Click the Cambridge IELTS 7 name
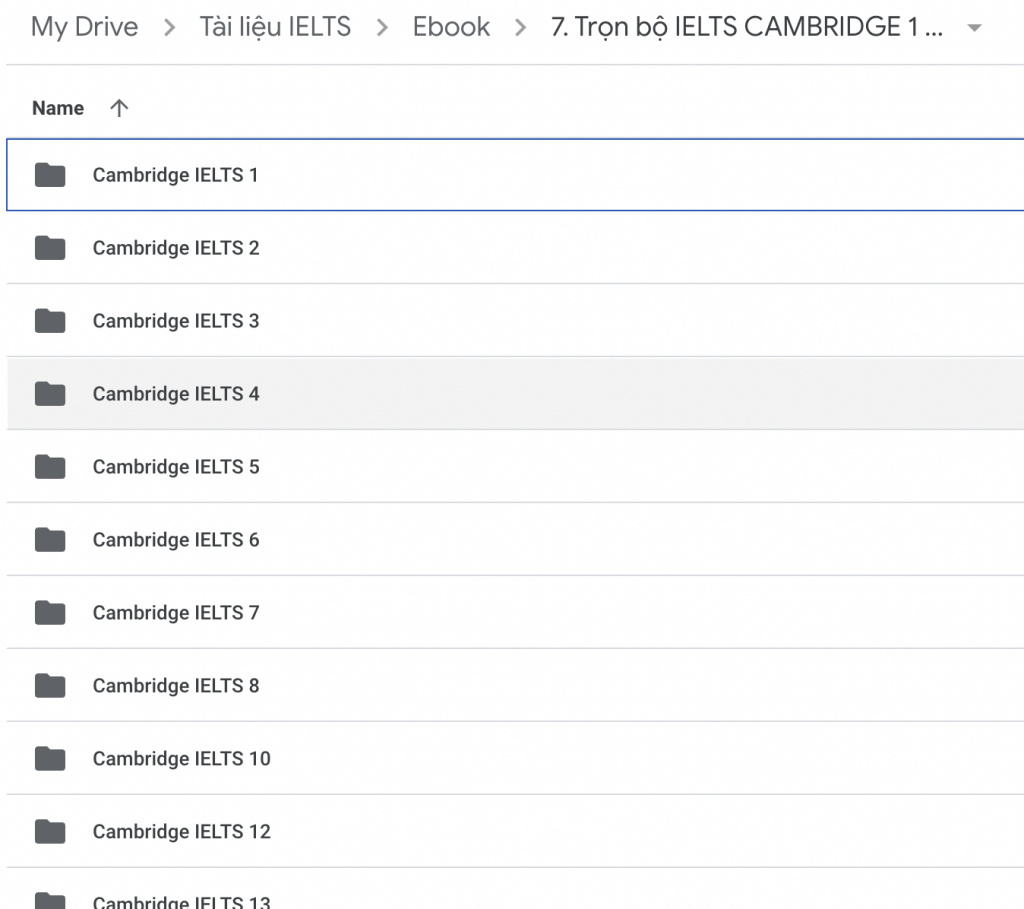Screen dimensions: 1024x909 [x=176, y=613]
